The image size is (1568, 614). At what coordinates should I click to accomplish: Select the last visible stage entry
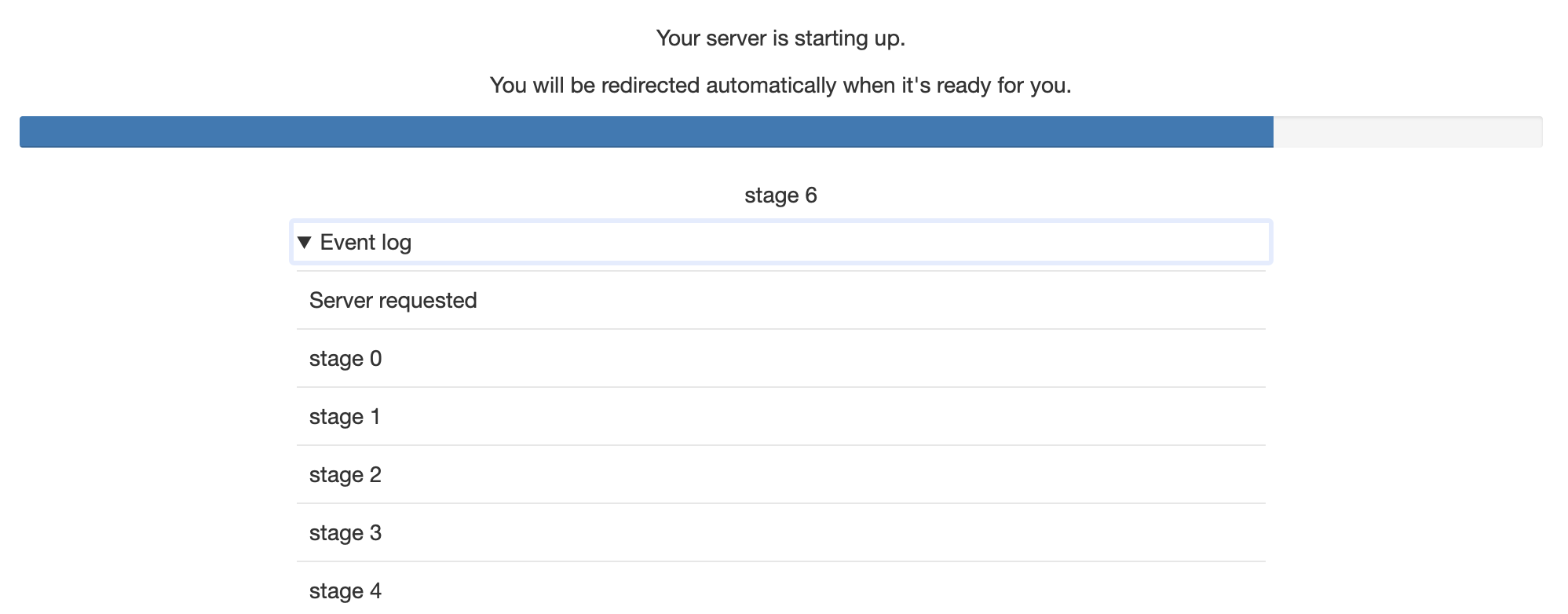(x=345, y=590)
